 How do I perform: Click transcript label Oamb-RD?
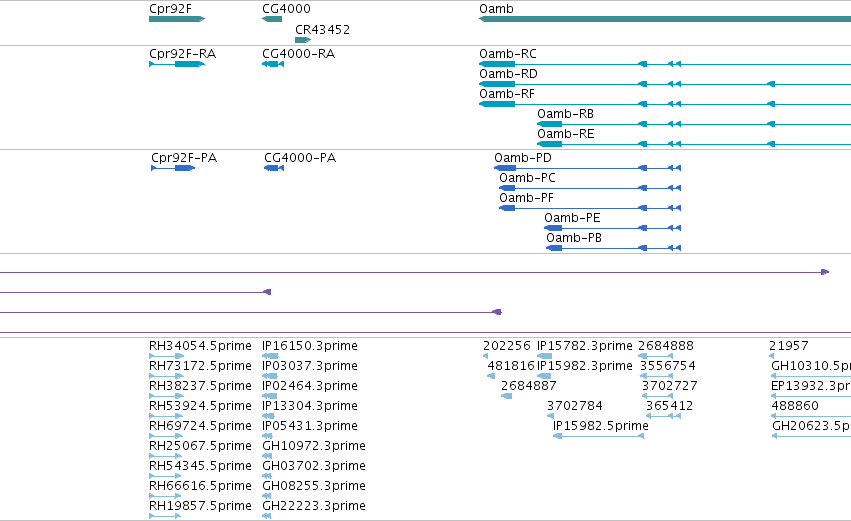[x=508, y=74]
